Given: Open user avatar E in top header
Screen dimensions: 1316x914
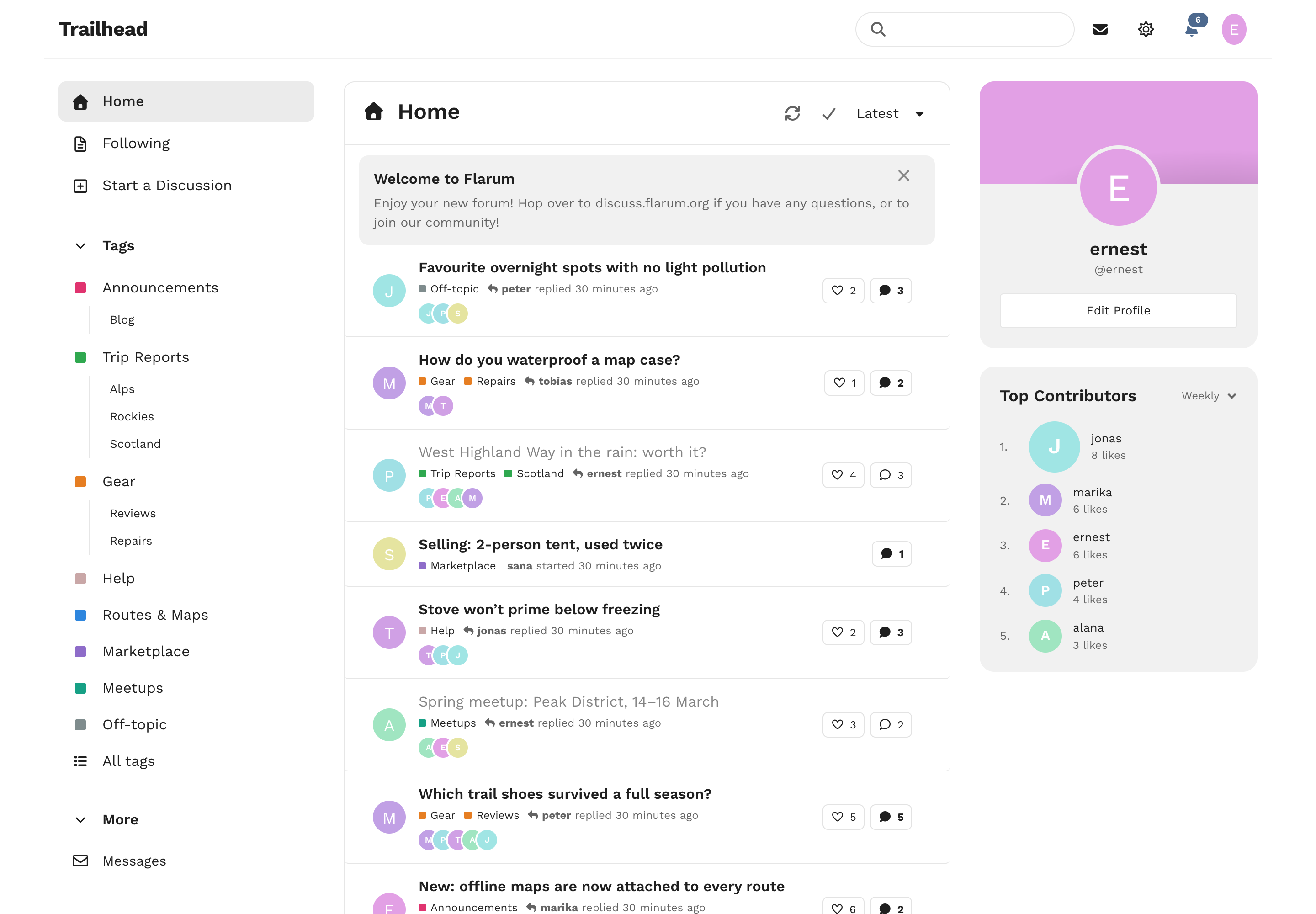Looking at the screenshot, I should coord(1234,29).
